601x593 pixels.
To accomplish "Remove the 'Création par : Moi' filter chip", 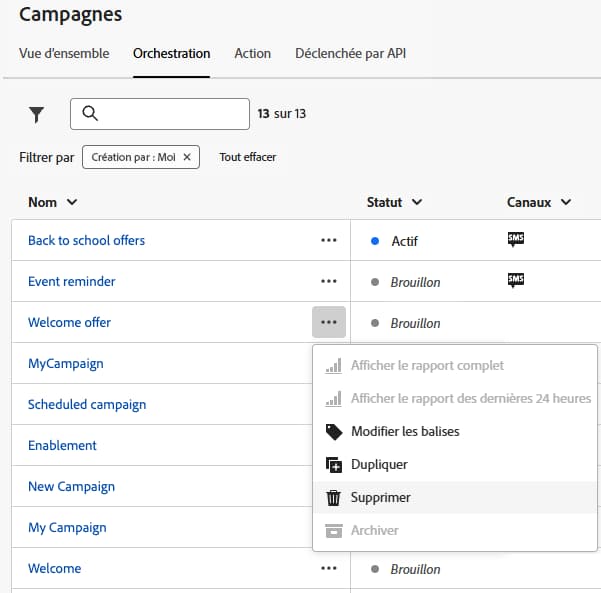I will (187, 157).
